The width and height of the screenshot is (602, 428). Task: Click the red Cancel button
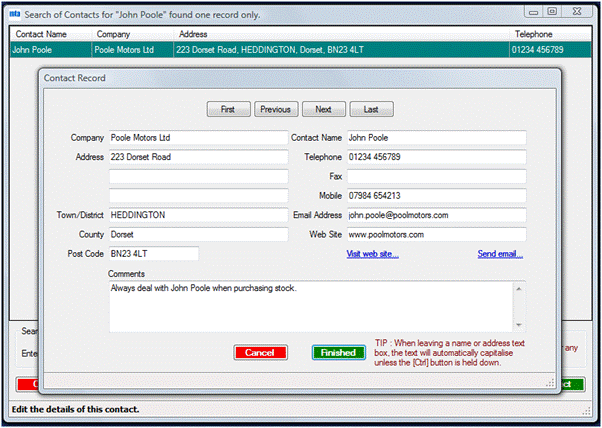pyautogui.click(x=260, y=352)
